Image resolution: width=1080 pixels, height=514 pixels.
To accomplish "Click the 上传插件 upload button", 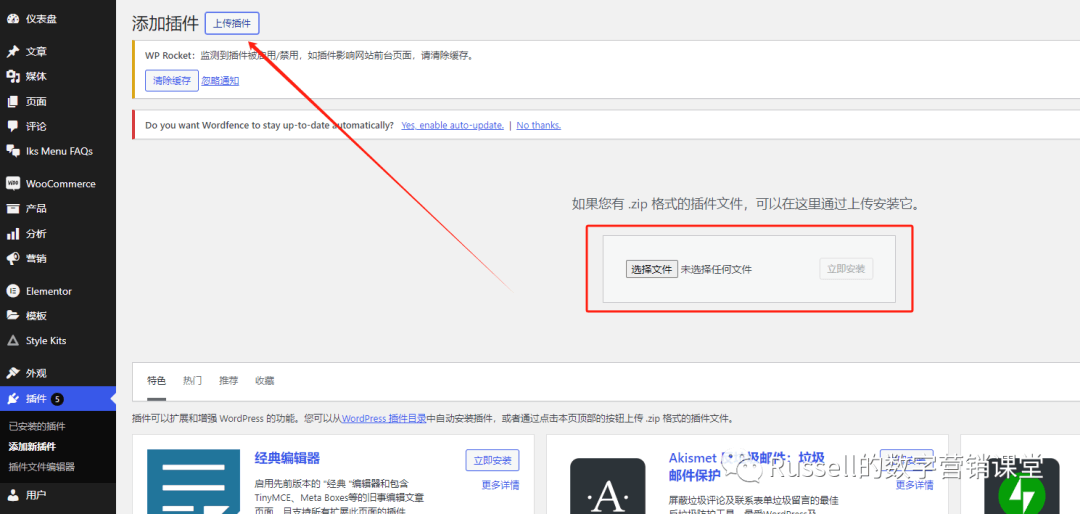I will pos(232,23).
